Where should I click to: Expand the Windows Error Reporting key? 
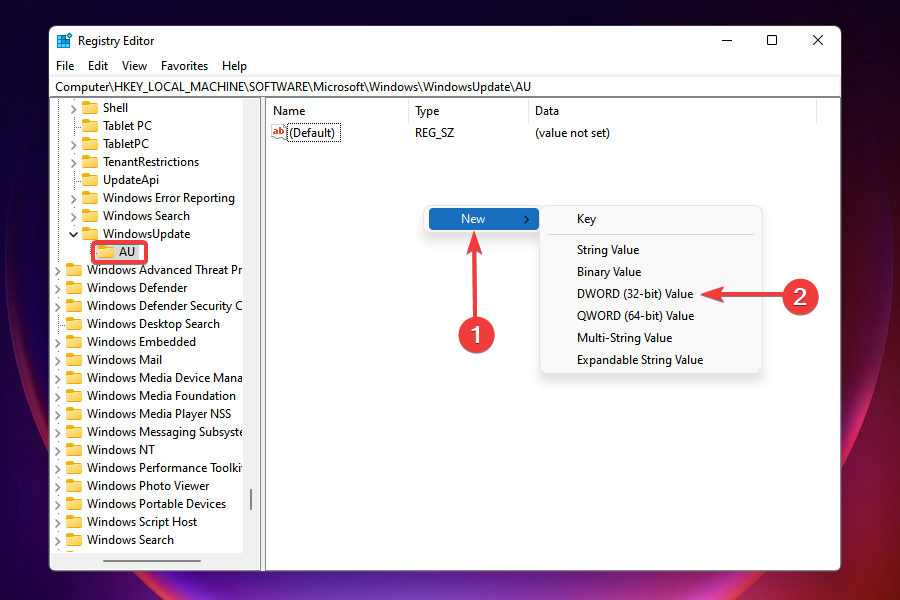point(73,199)
